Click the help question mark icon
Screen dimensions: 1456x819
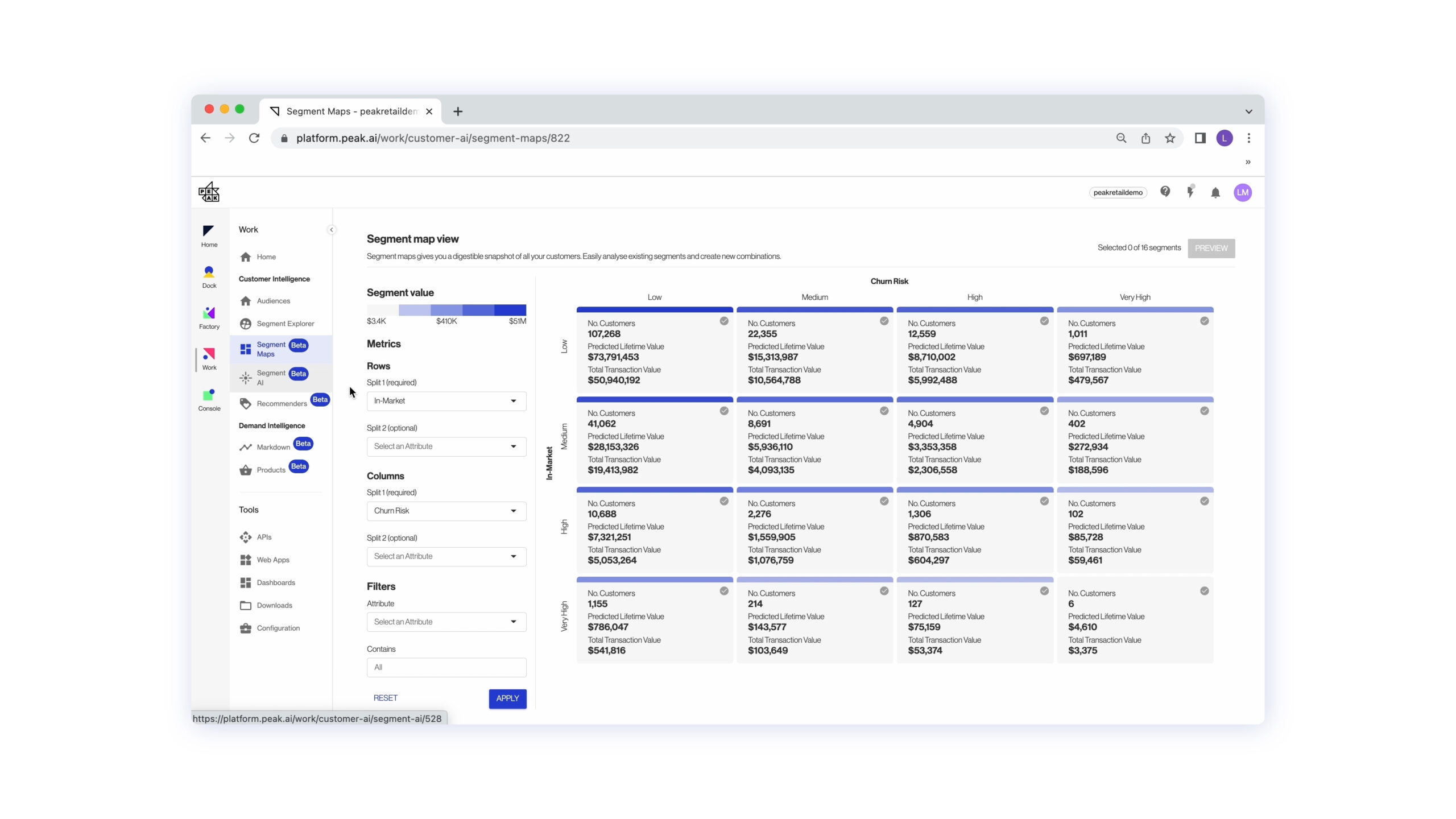1165,192
